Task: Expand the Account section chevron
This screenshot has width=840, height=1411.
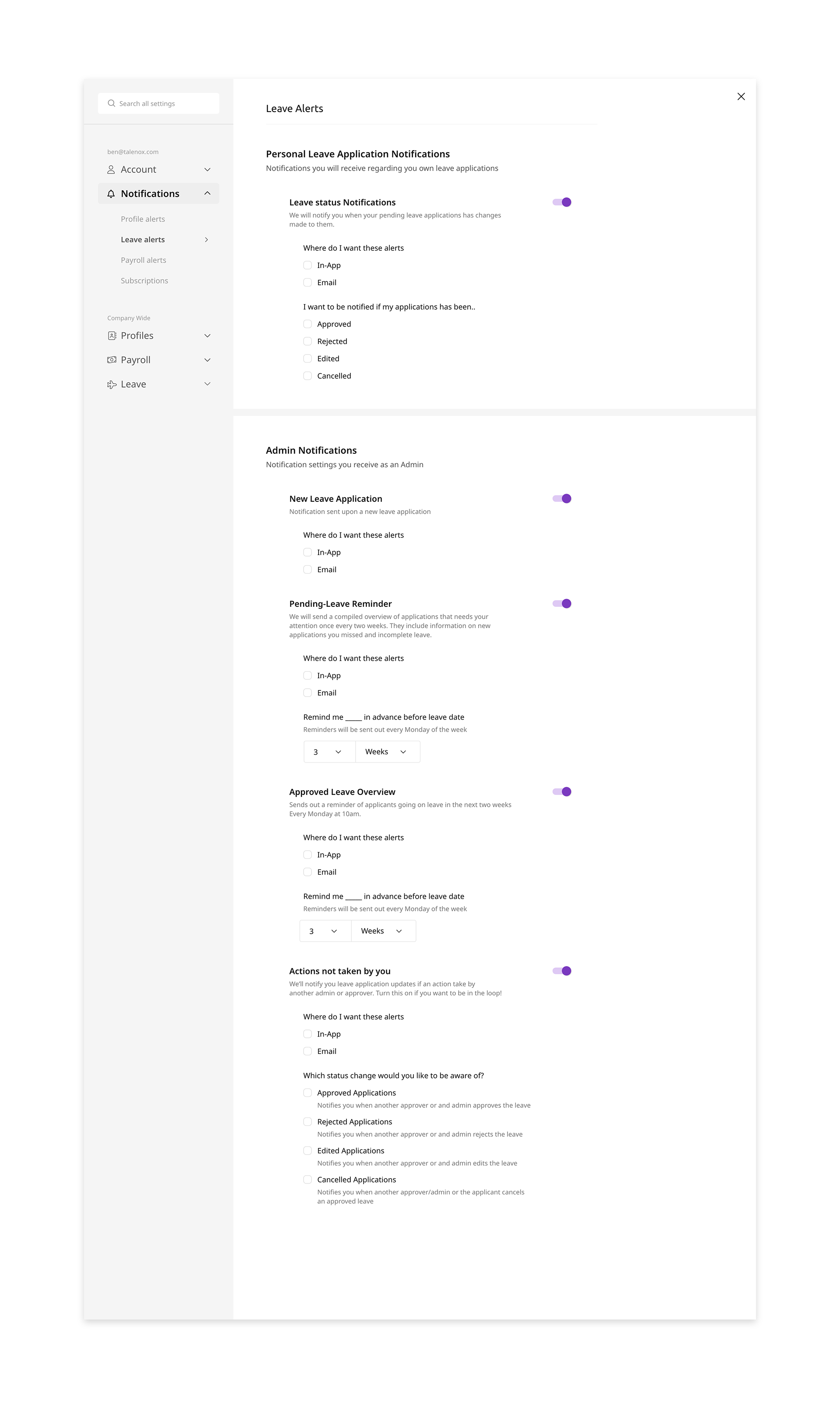Action: [207, 170]
